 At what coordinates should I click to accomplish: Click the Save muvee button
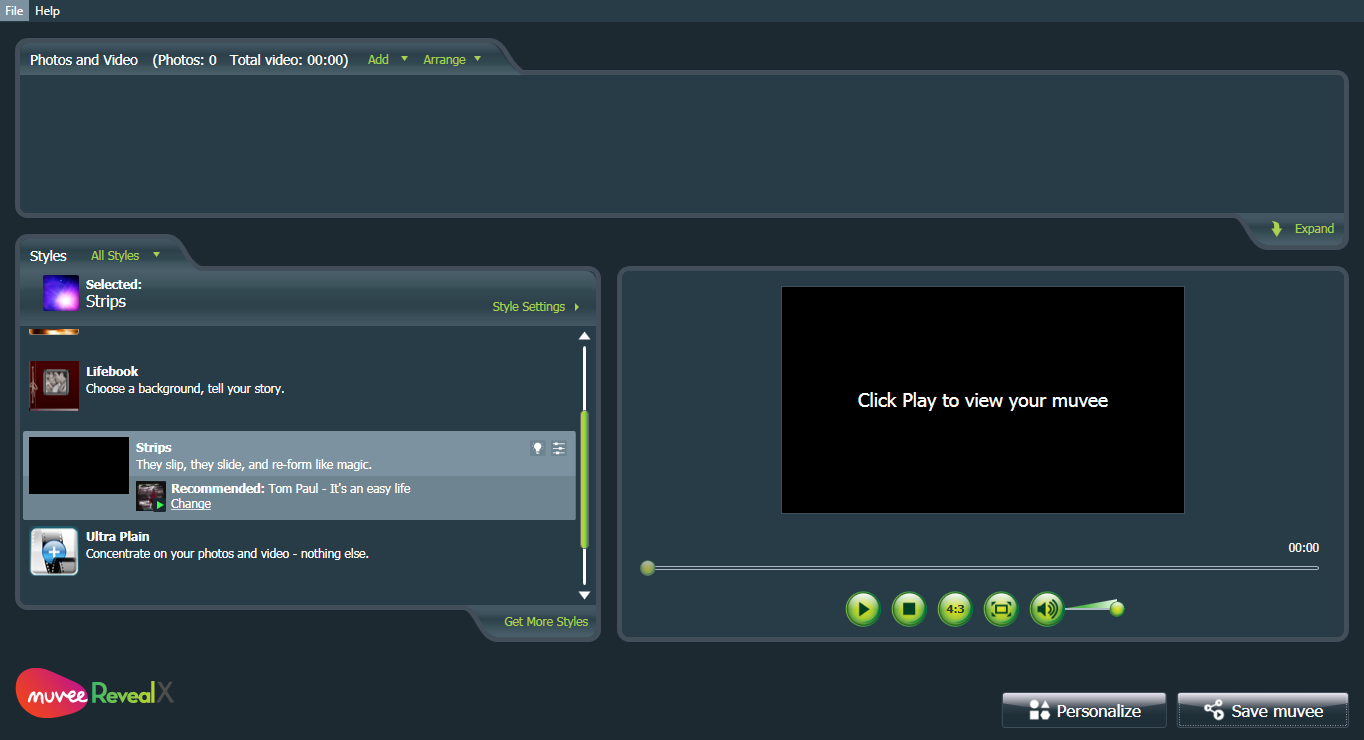click(1263, 711)
